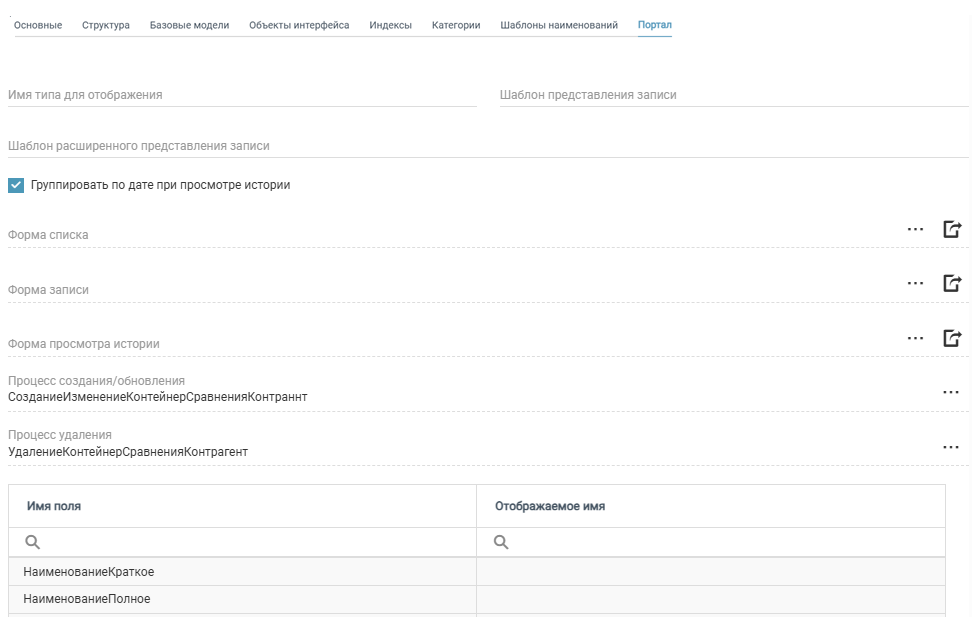The width and height of the screenshot is (972, 617).
Task: Toggle Группировать по дате при просмотре истории
Action: point(16,185)
